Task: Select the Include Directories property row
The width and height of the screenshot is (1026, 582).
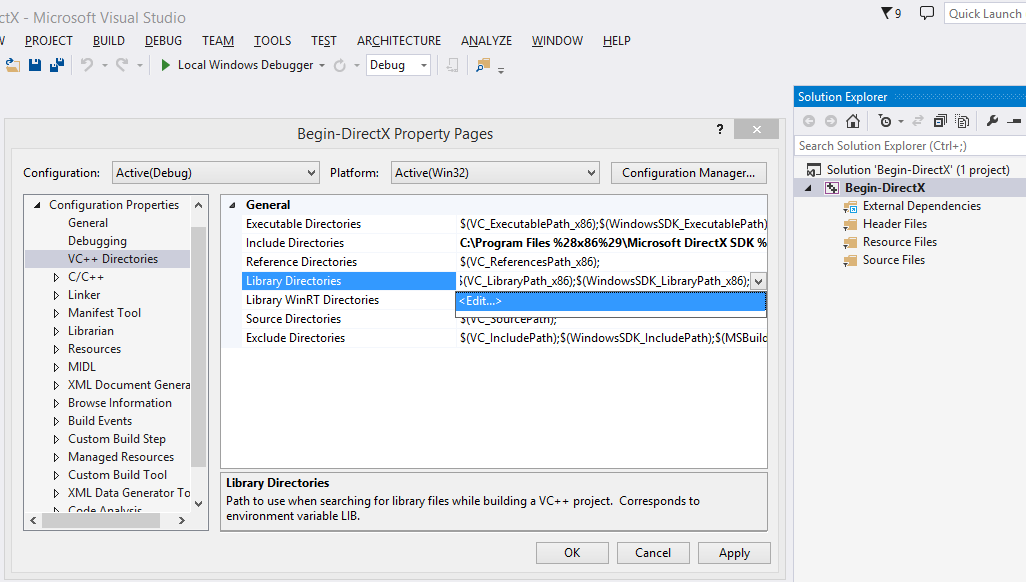Action: [504, 243]
